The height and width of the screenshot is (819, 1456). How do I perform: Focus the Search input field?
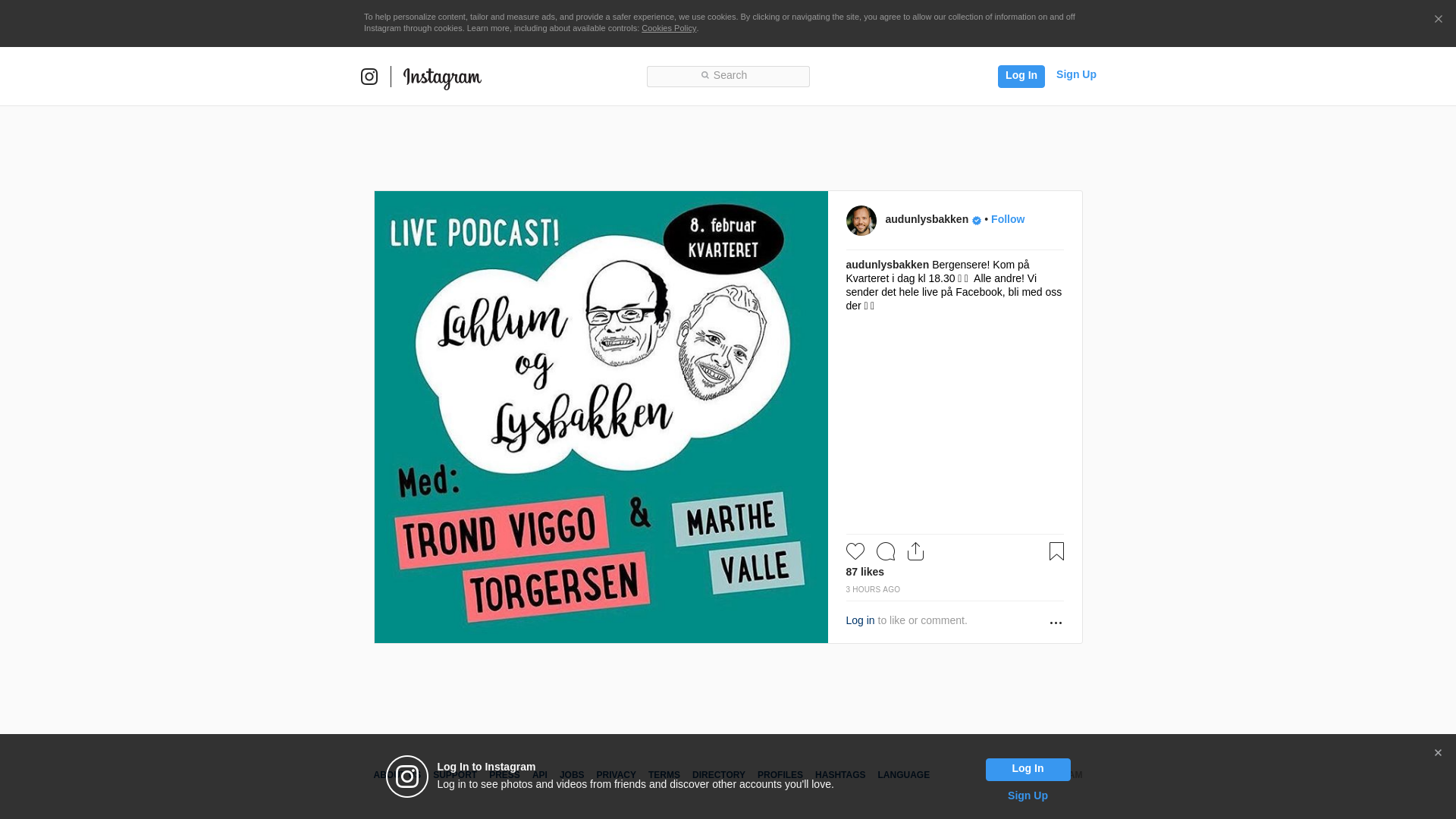[x=728, y=76]
